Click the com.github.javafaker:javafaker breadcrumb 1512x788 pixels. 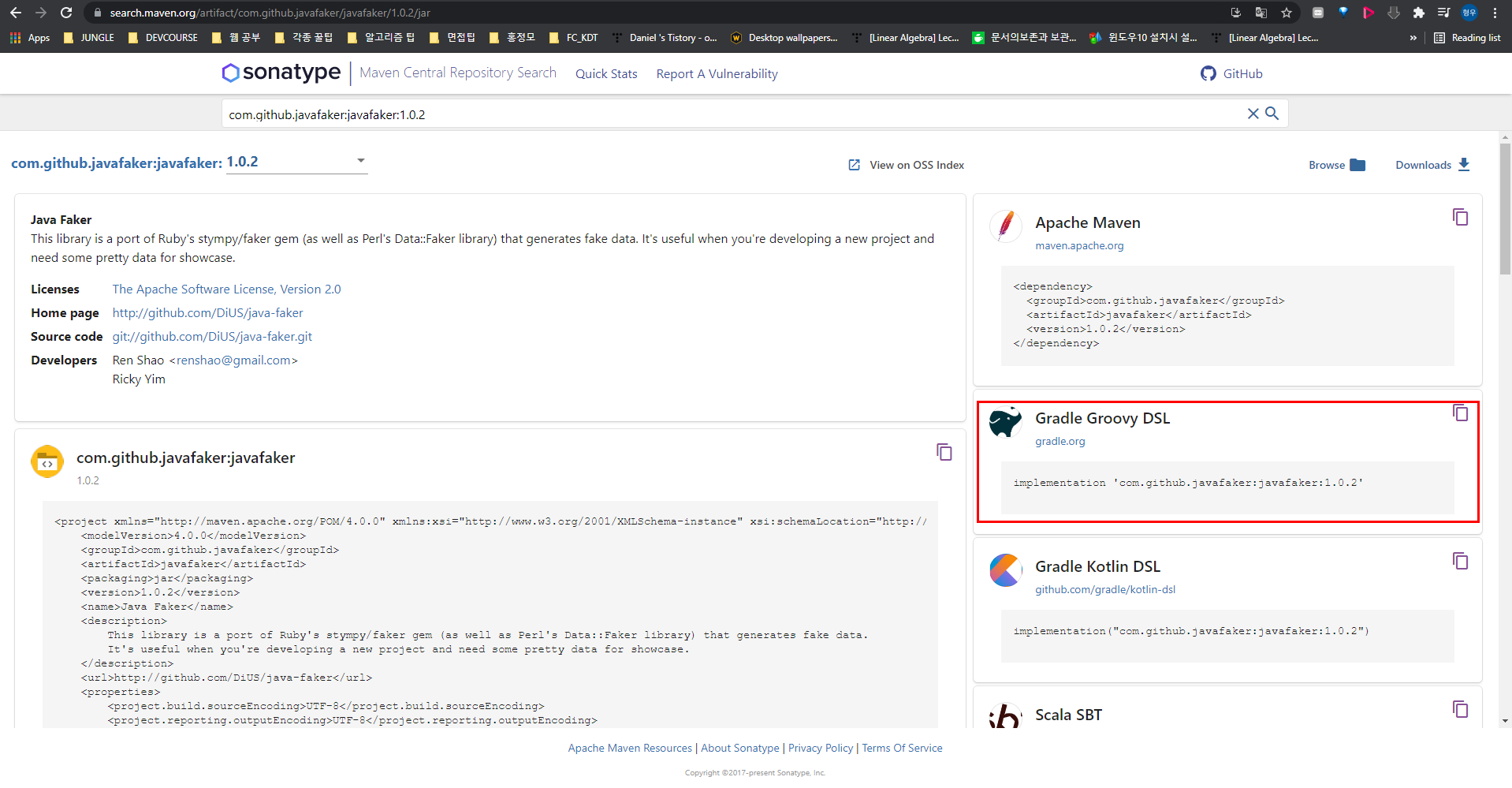pyautogui.click(x=117, y=163)
